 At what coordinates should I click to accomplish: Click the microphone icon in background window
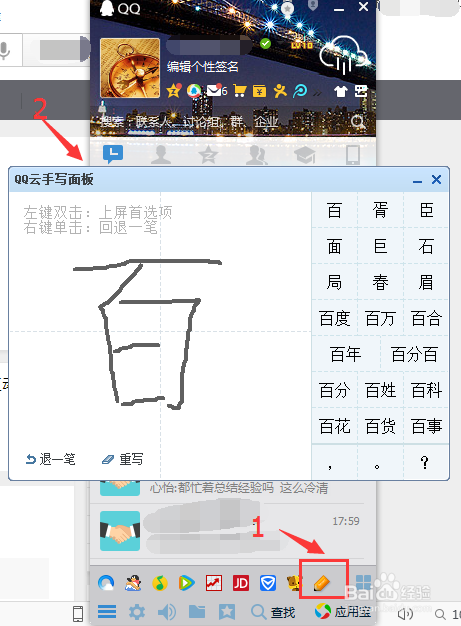point(5,51)
